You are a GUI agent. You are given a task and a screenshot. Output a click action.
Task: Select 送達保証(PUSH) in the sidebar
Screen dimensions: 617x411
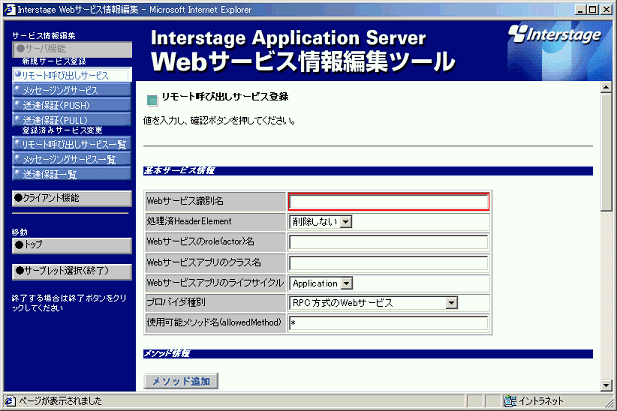pyautogui.click(x=72, y=105)
